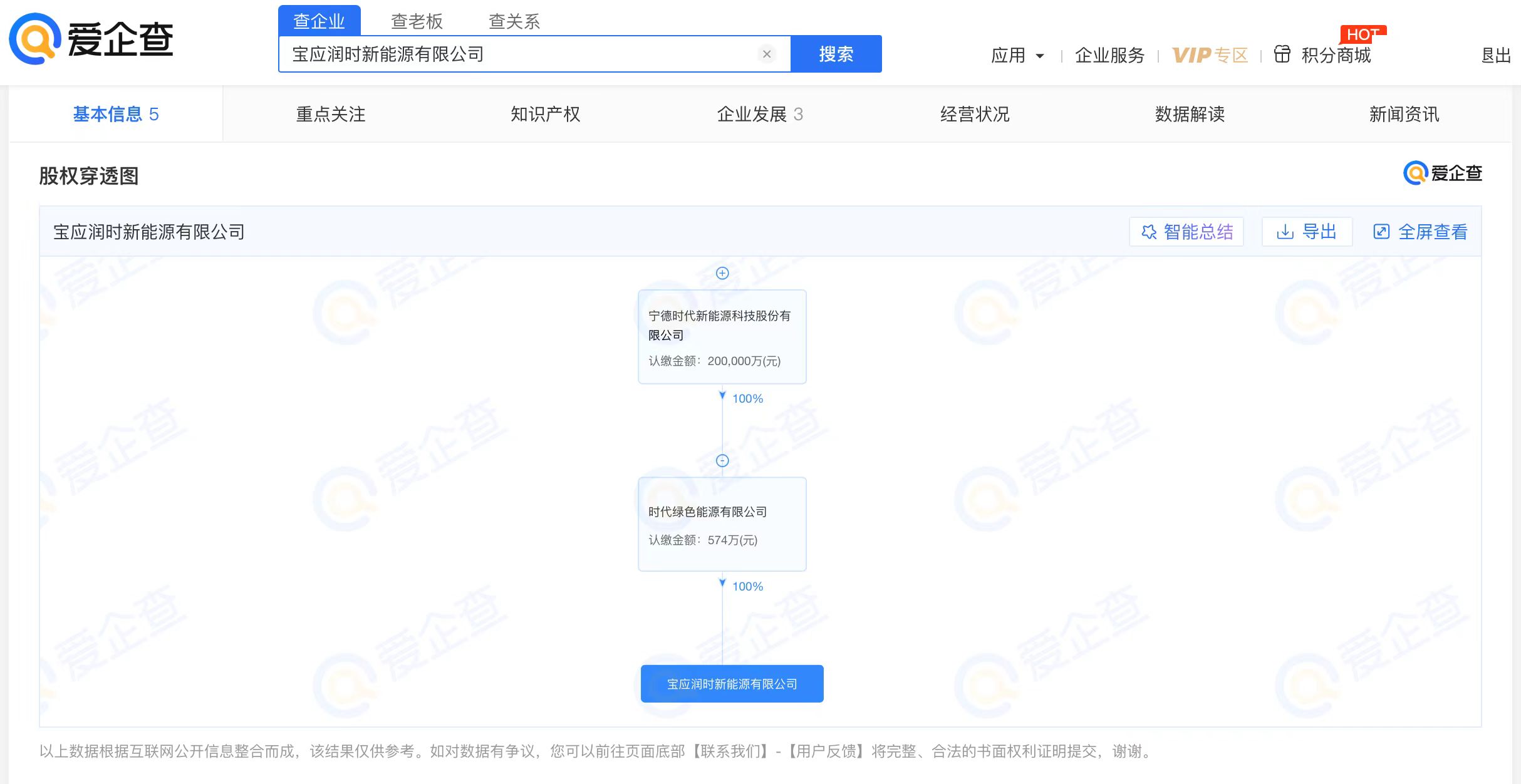
Task: Open the VIP专区 link
Action: (x=1210, y=55)
